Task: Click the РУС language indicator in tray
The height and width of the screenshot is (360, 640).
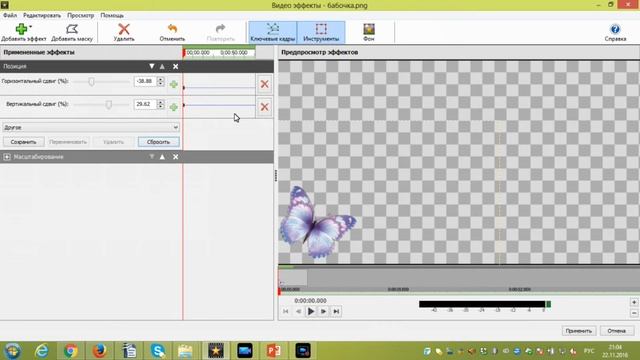Action: point(589,351)
